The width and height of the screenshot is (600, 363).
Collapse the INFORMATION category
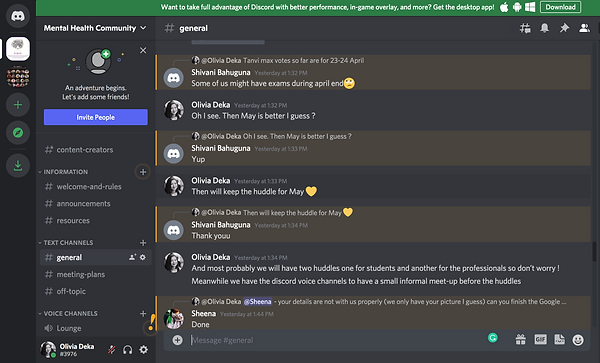pos(63,172)
